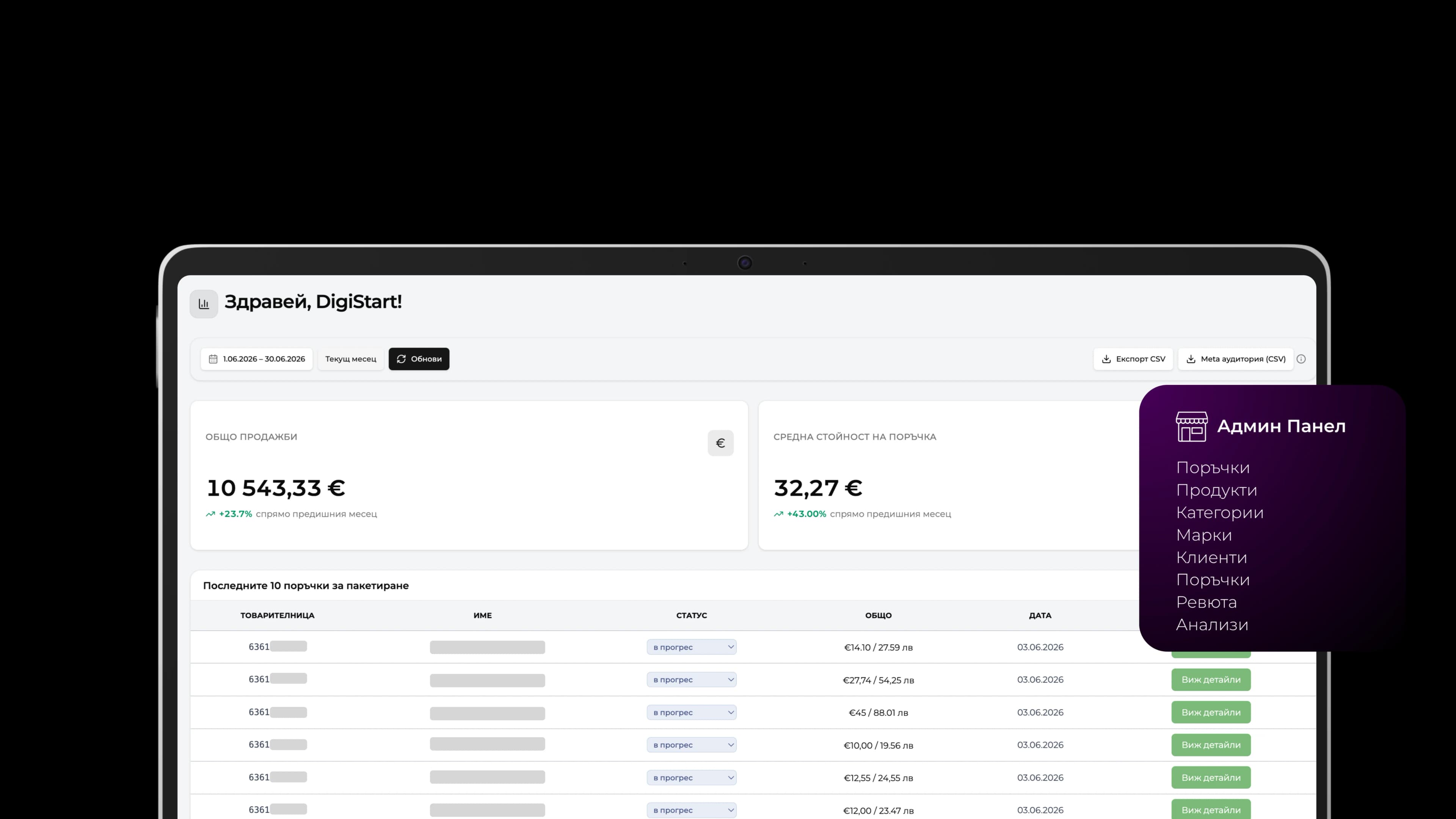Click the download icon on Meta аудитория
1456x819 pixels.
pyautogui.click(x=1191, y=359)
